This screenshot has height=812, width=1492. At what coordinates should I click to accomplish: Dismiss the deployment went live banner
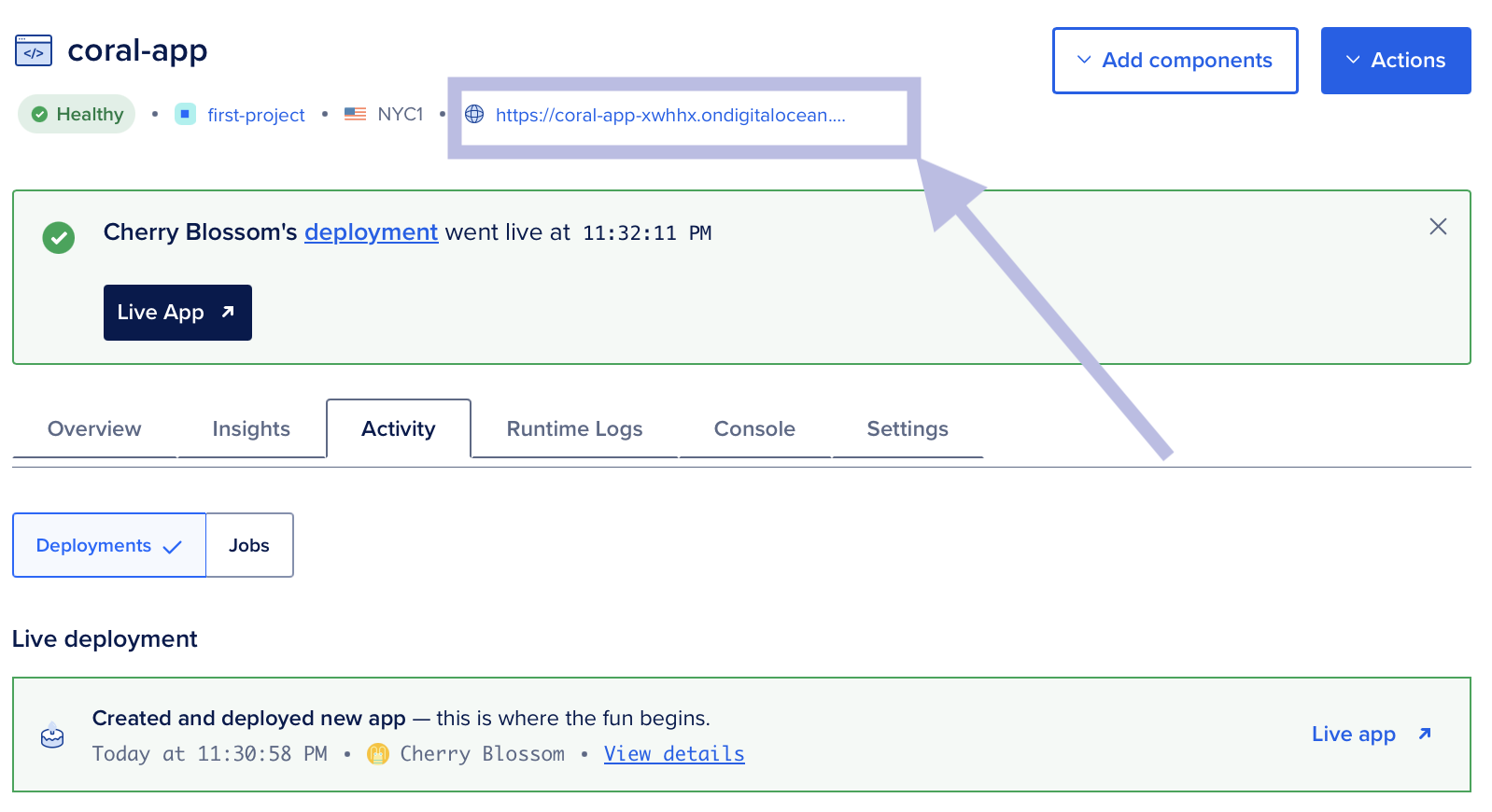pyautogui.click(x=1438, y=227)
